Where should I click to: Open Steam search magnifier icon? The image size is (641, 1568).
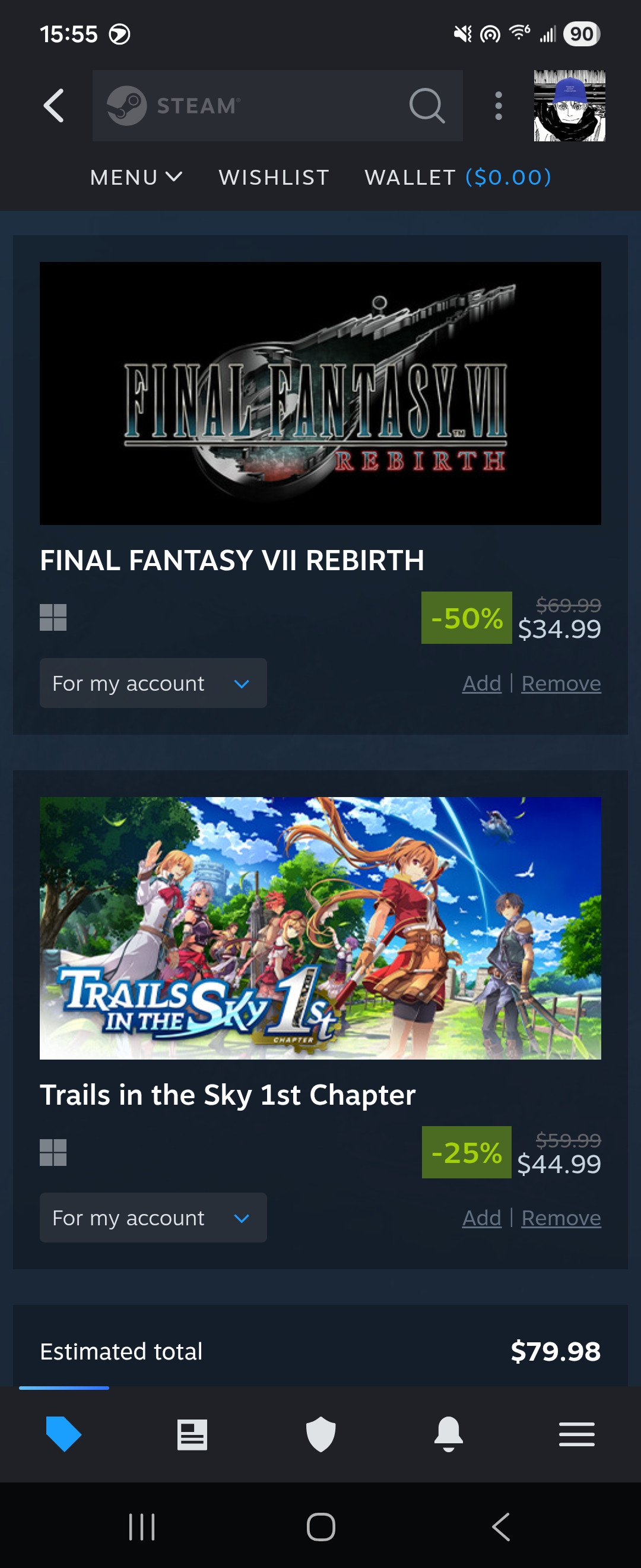pyautogui.click(x=427, y=106)
